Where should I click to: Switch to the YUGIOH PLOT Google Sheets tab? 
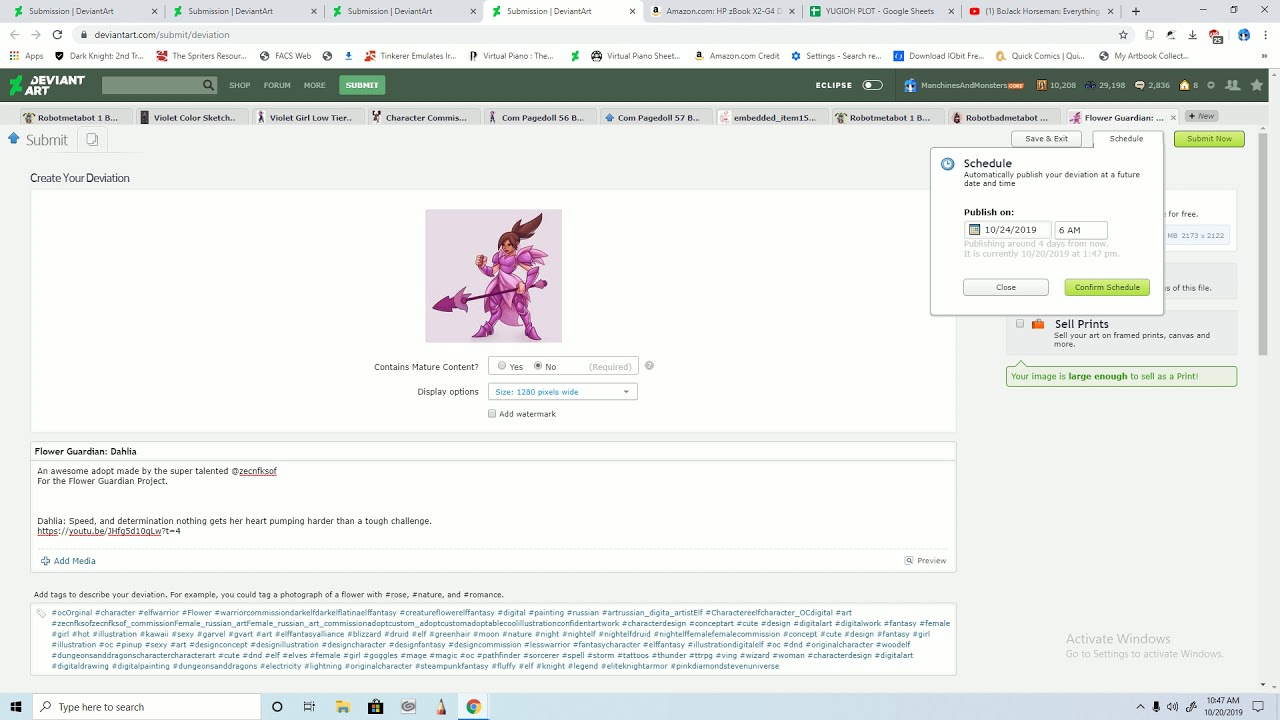[880, 11]
